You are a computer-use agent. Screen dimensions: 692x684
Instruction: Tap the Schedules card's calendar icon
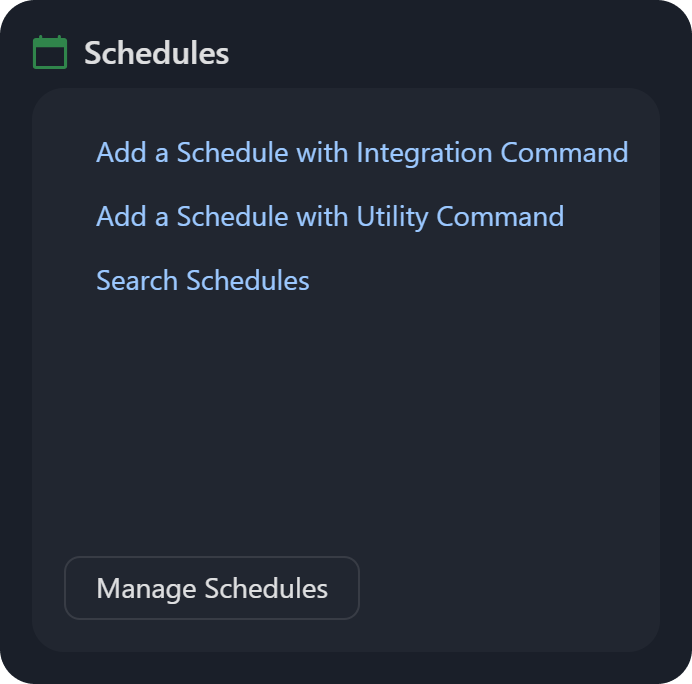[x=50, y=53]
